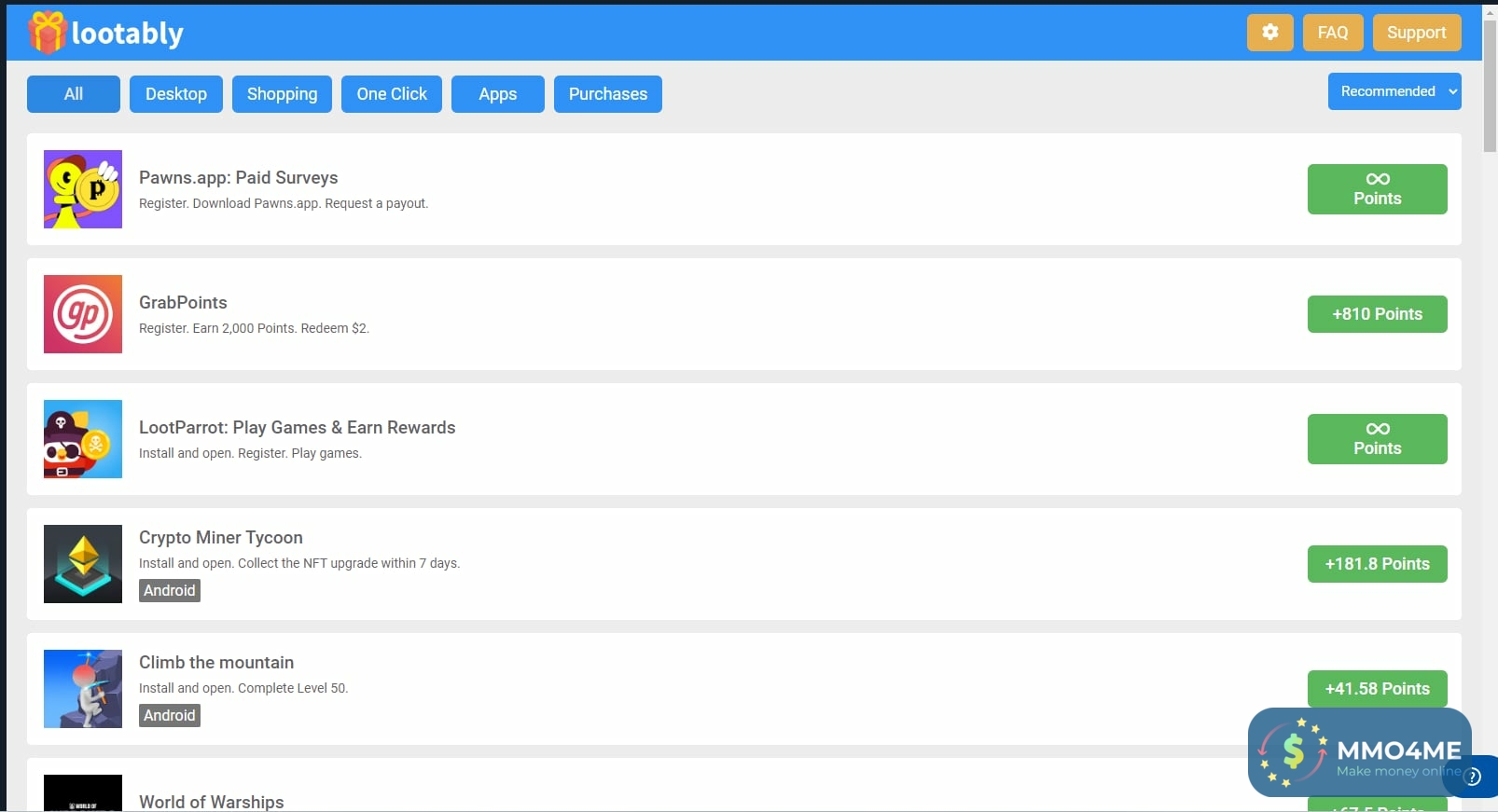The width and height of the screenshot is (1498, 812).
Task: Click the help question mark icon
Action: 1474,777
